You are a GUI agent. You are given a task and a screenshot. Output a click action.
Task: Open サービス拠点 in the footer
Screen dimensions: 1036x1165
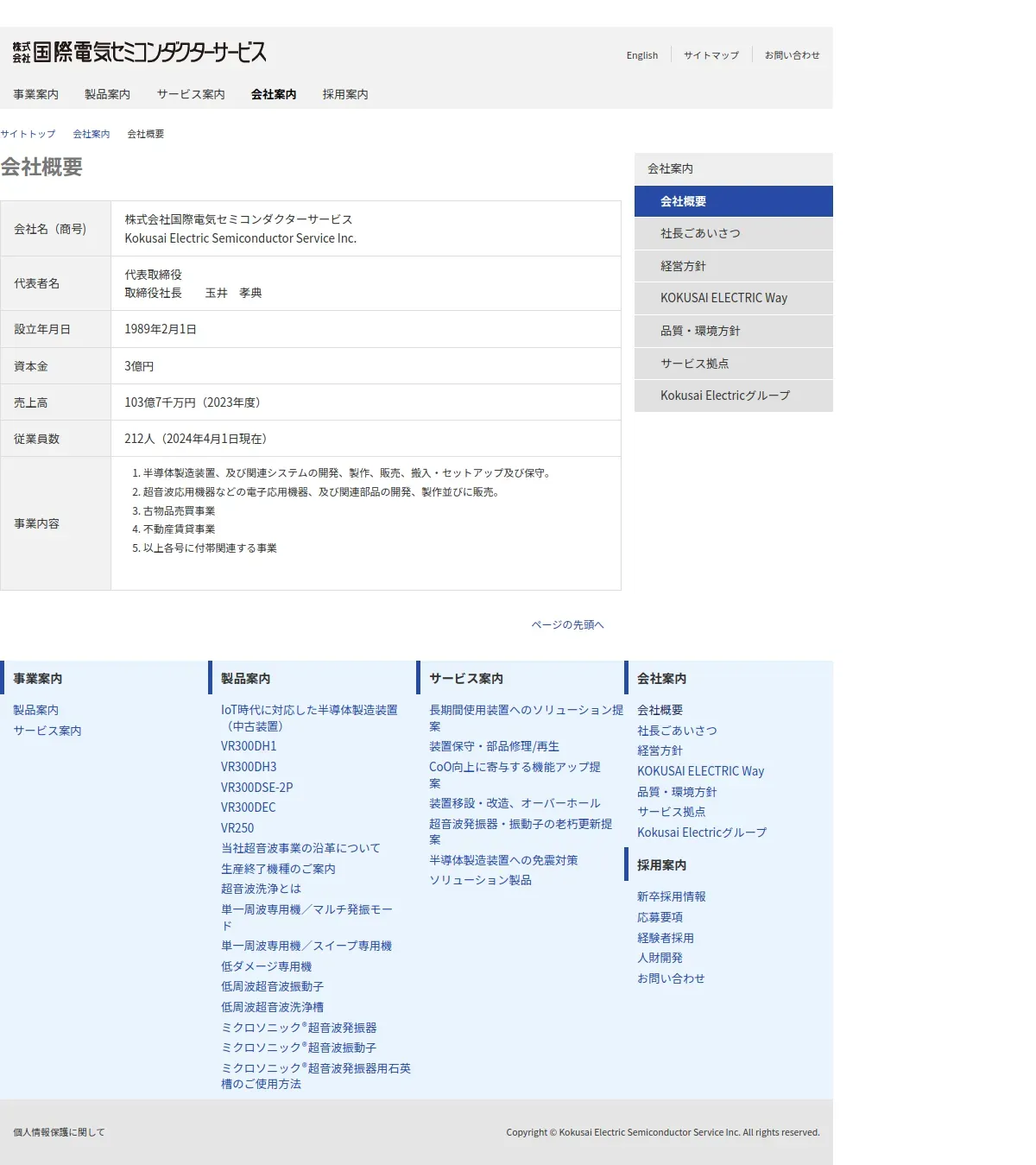tap(671, 812)
